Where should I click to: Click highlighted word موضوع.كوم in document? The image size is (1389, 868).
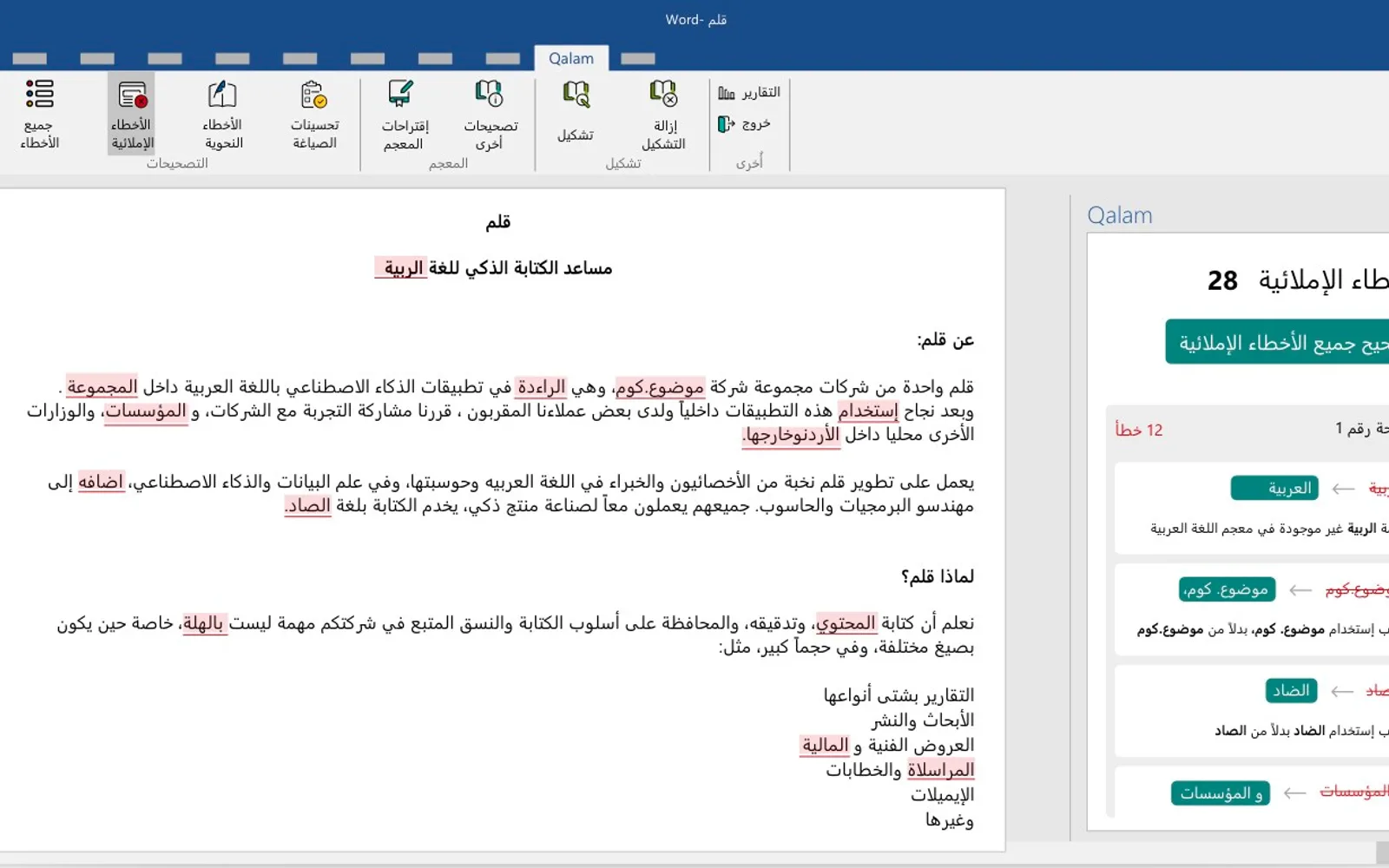659,386
